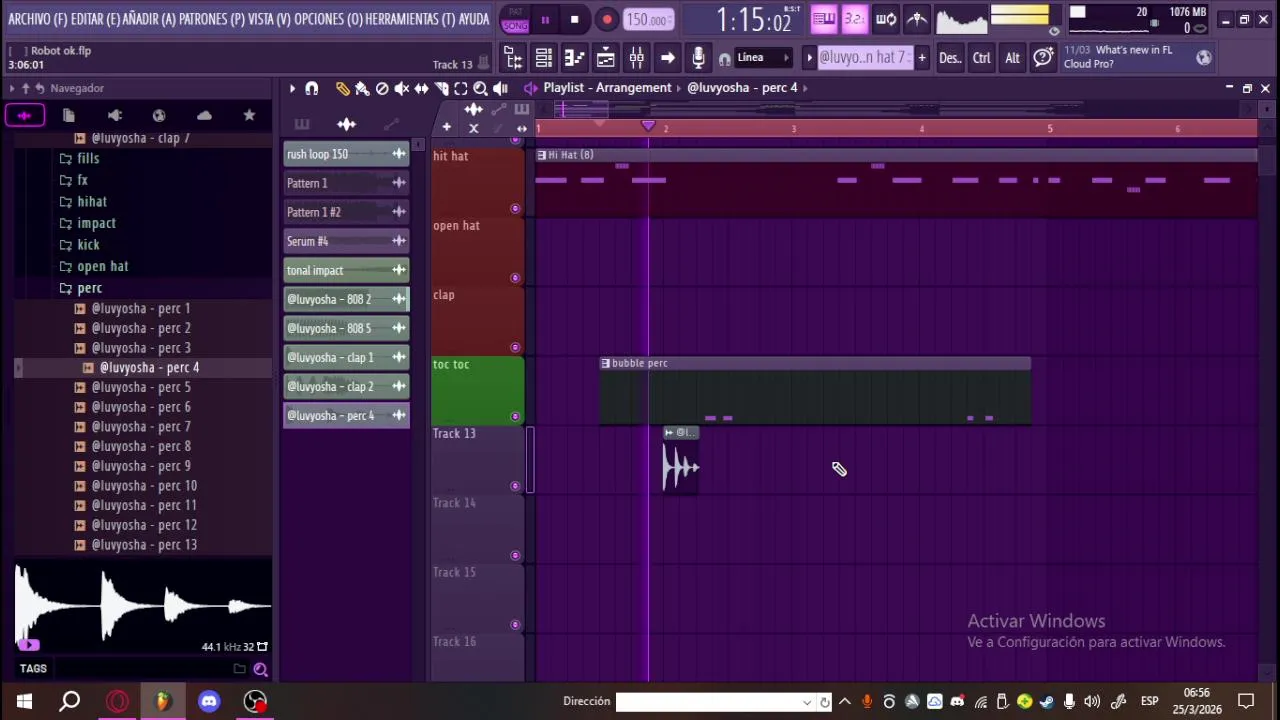Select the browser waveform tab icon
1280x720 pixels.
[24, 116]
